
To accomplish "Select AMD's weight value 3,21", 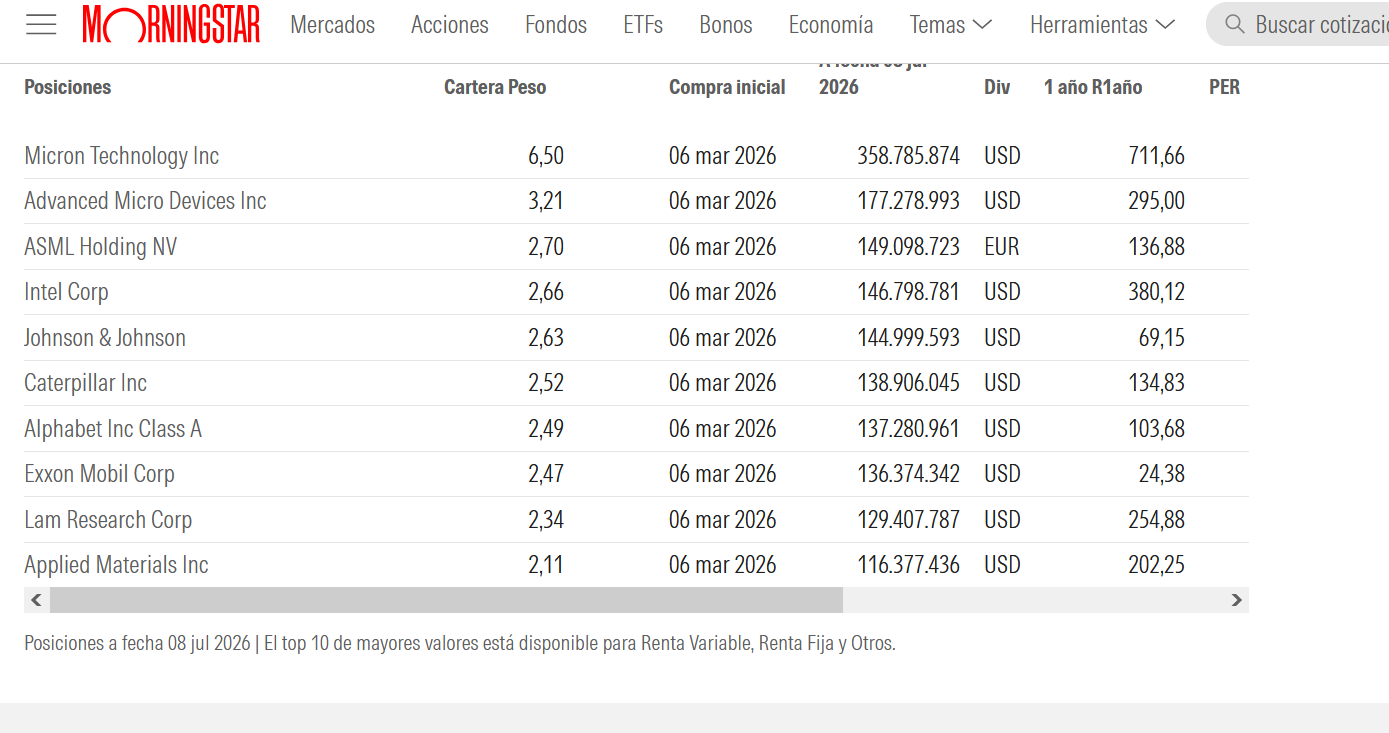I will (546, 201).
